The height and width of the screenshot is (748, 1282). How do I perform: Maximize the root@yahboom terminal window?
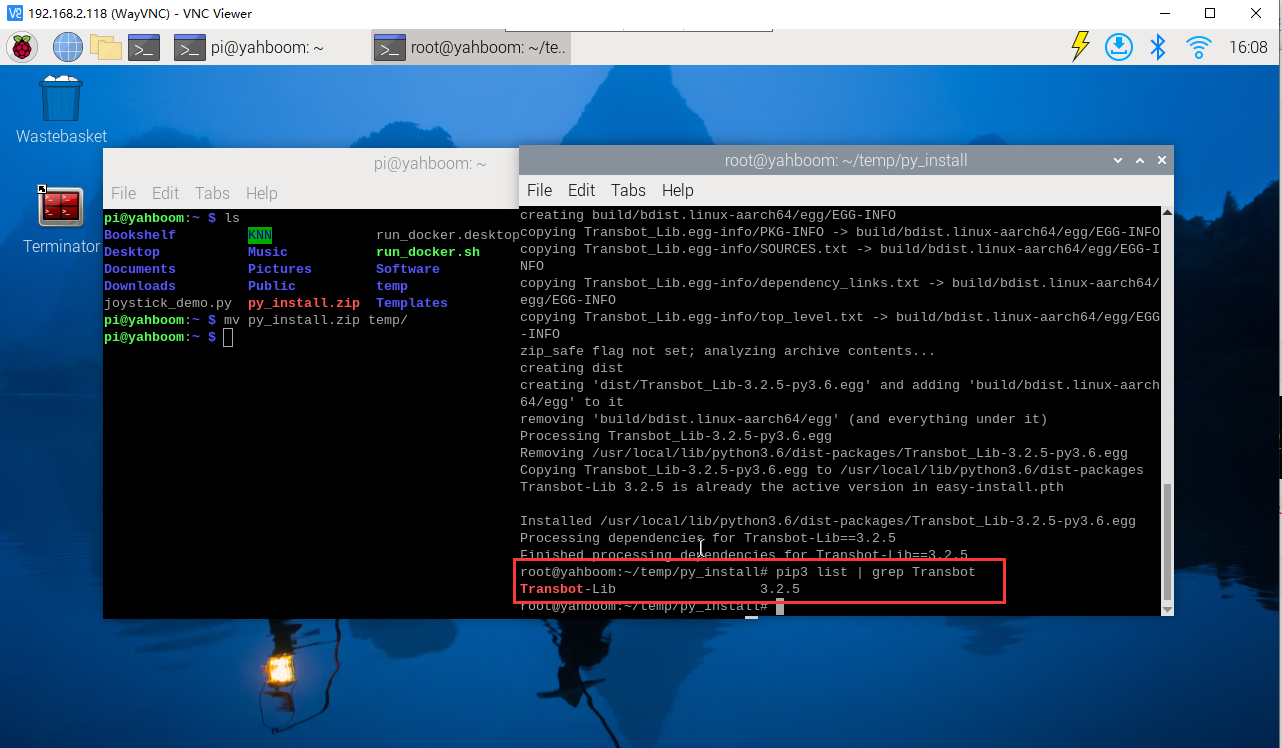coord(1140,160)
